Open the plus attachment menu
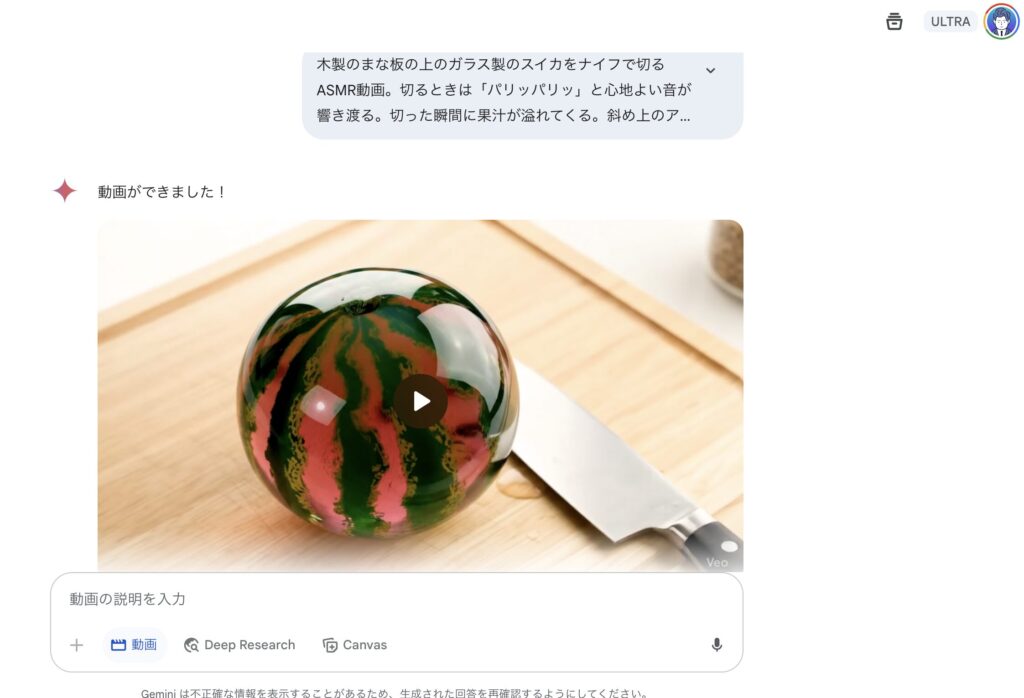Screen dimensions: 1024x698 (76, 645)
